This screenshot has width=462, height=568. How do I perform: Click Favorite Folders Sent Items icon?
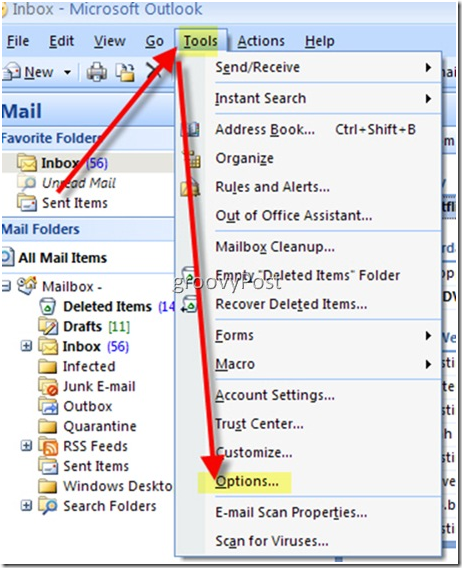pyautogui.click(x=27, y=202)
